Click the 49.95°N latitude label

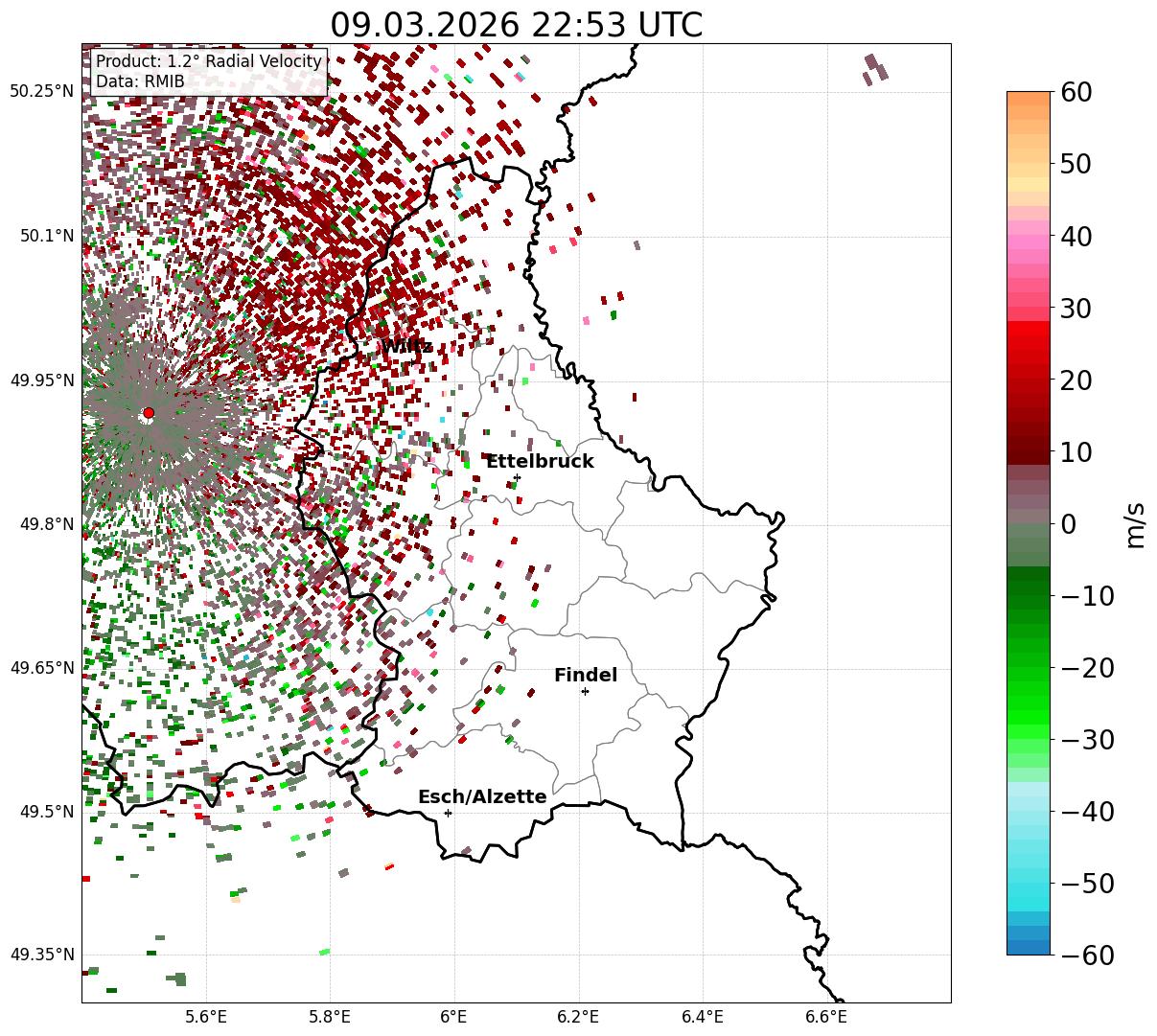point(41,380)
